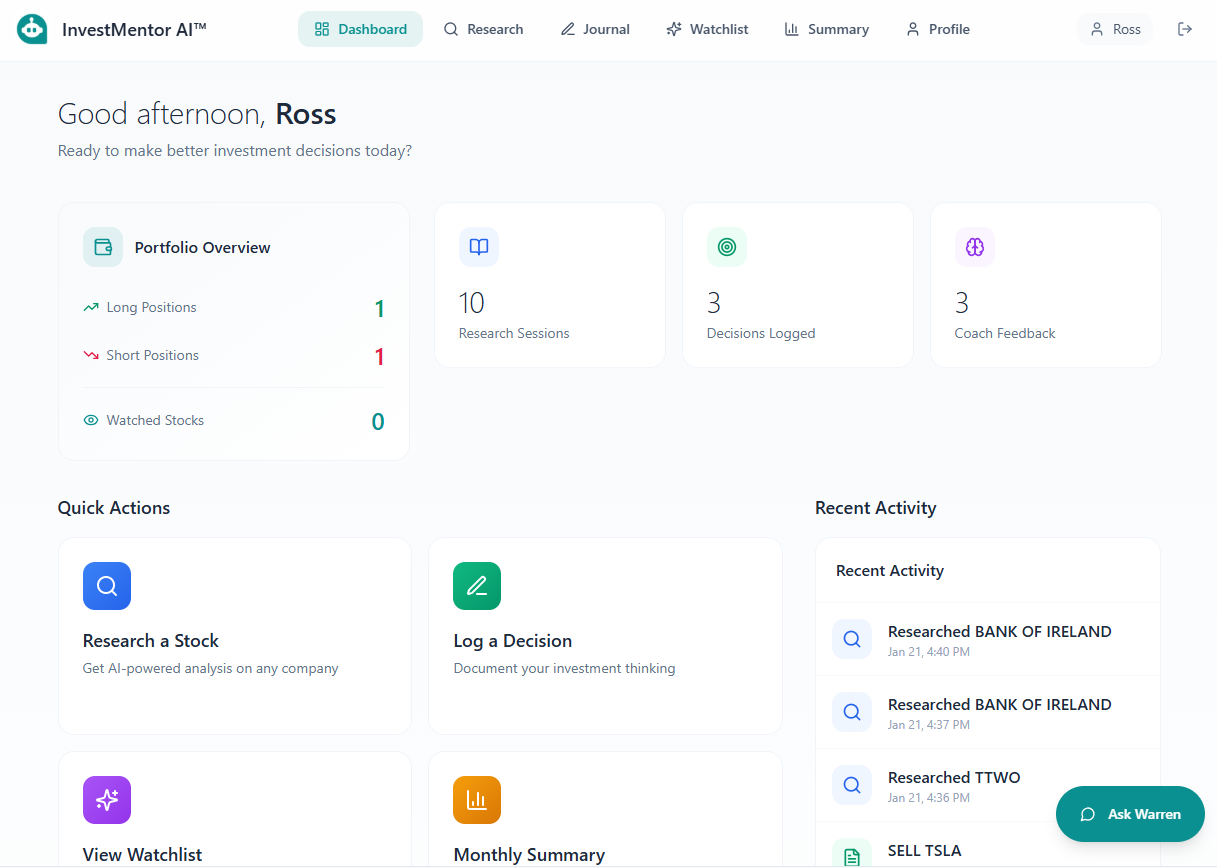The height and width of the screenshot is (868, 1217).
Task: Click the Research Sessions book icon
Action: (479, 247)
